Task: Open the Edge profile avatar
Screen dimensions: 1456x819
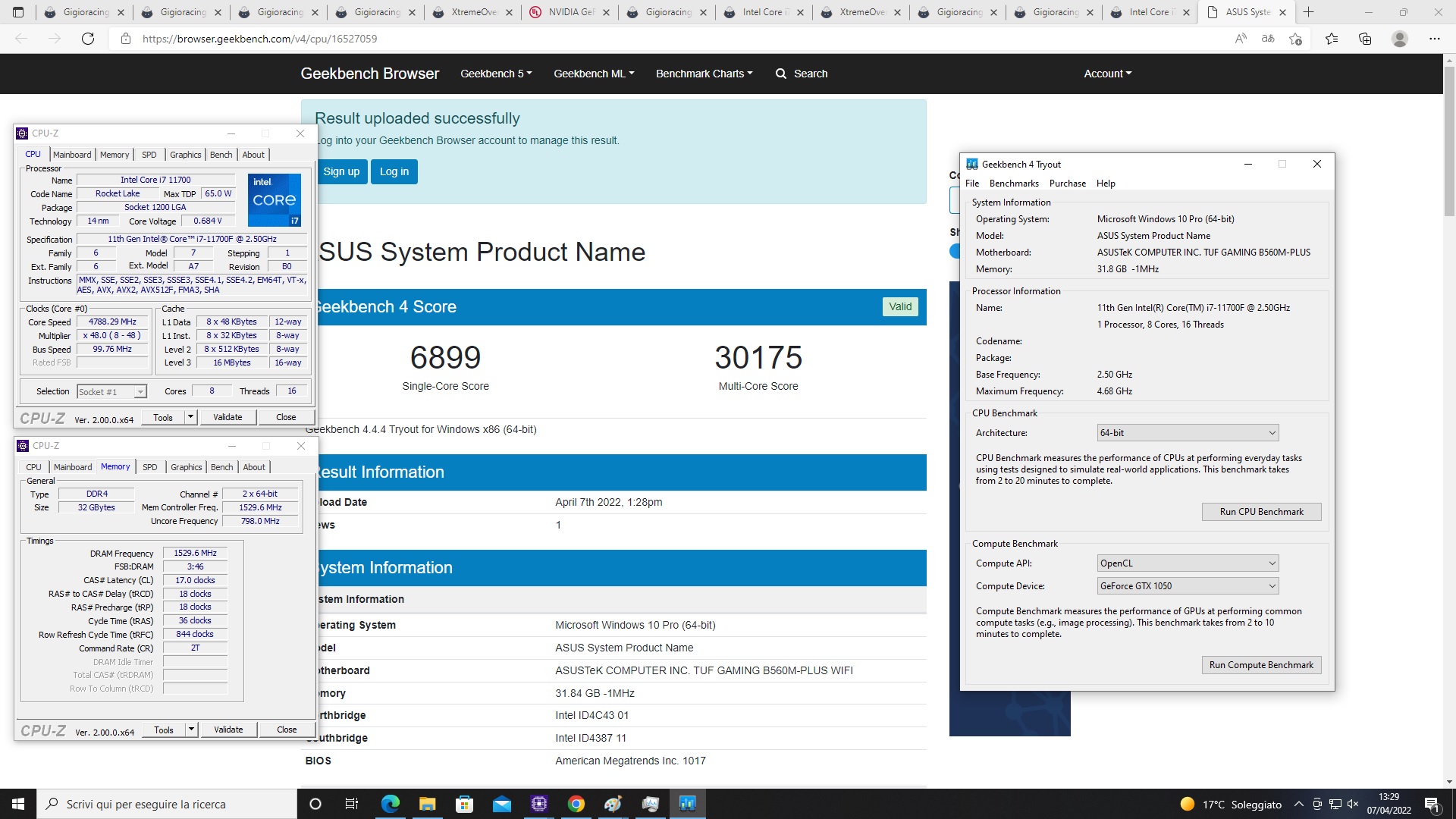Action: (1400, 39)
